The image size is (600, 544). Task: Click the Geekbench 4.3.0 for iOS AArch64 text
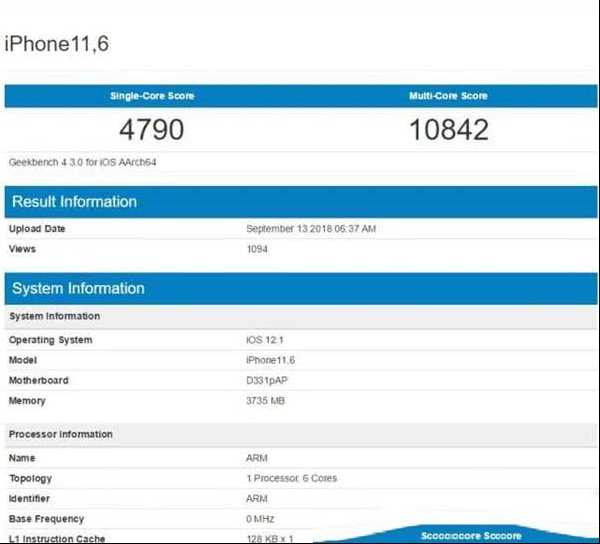pos(82,162)
